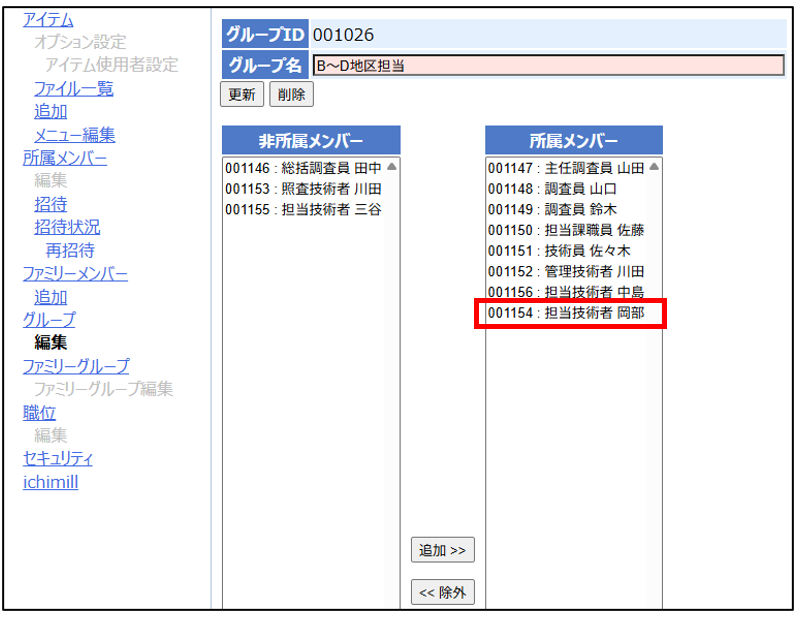The width and height of the screenshot is (808, 629).
Task: Select 001153 照査技術者 川田 entry
Action: 303,189
